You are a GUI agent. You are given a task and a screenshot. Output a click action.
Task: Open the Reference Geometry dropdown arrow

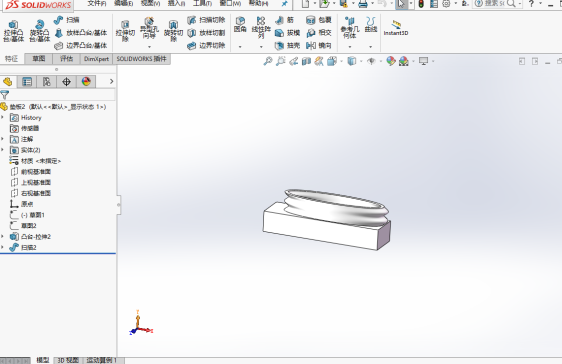(349, 47)
